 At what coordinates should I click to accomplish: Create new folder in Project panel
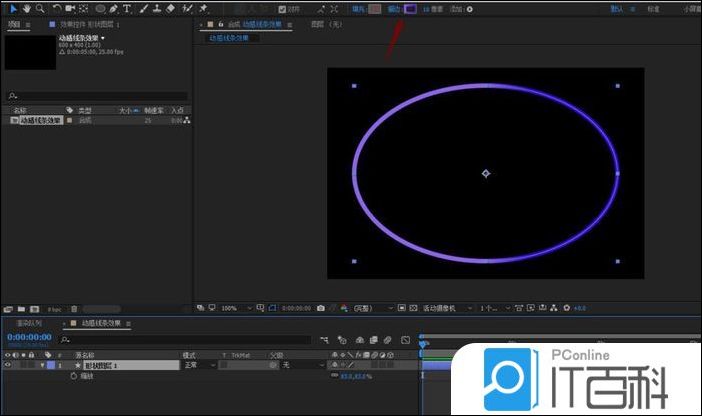pos(20,309)
